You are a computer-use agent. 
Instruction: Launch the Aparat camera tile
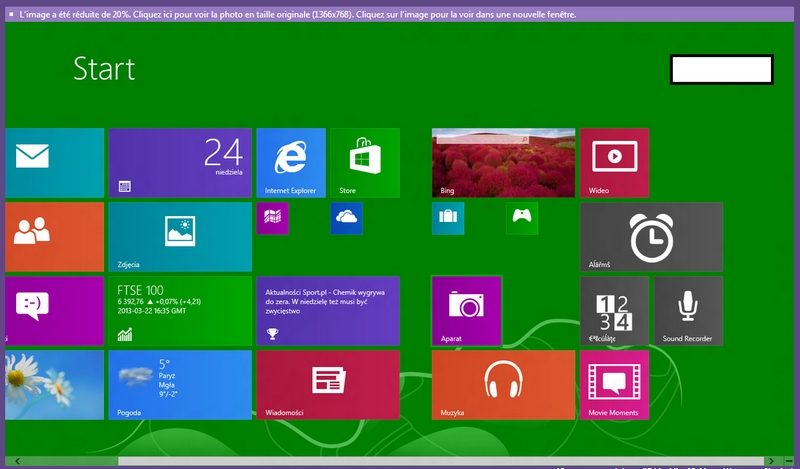466,310
